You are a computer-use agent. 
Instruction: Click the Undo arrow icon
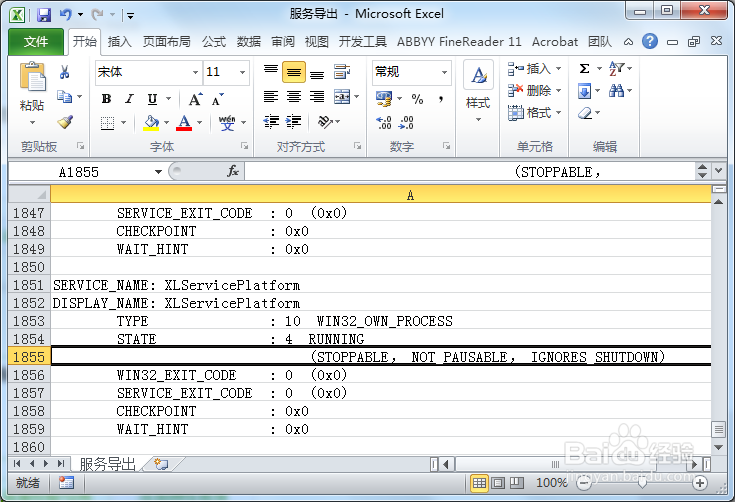[x=65, y=15]
